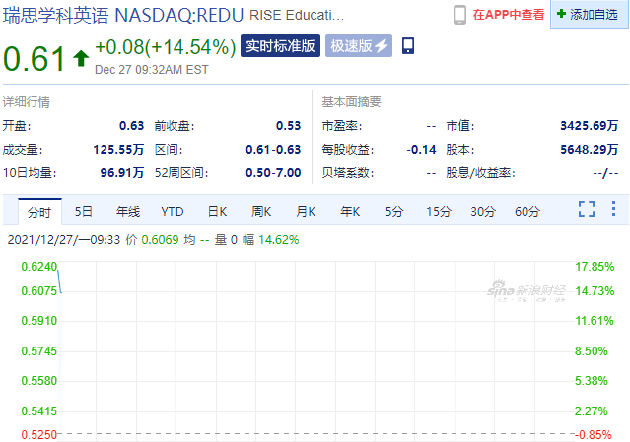Screen dimensions: 630x442
Task: Click 52周区间 value 0.50-7.00
Action: click(273, 173)
